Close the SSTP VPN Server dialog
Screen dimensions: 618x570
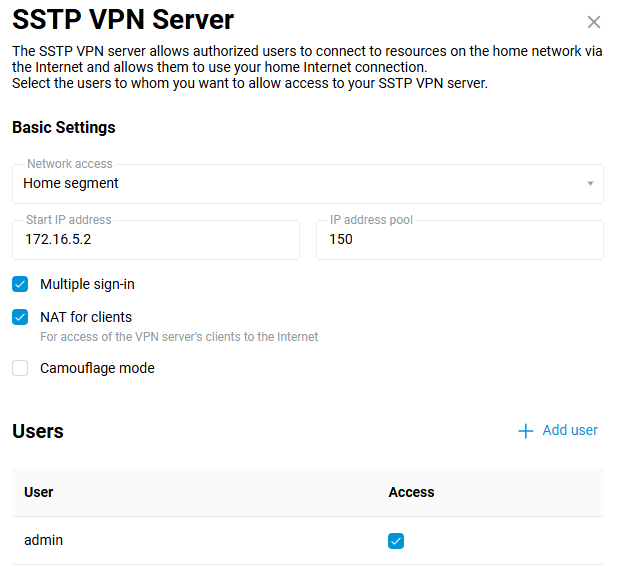point(594,22)
